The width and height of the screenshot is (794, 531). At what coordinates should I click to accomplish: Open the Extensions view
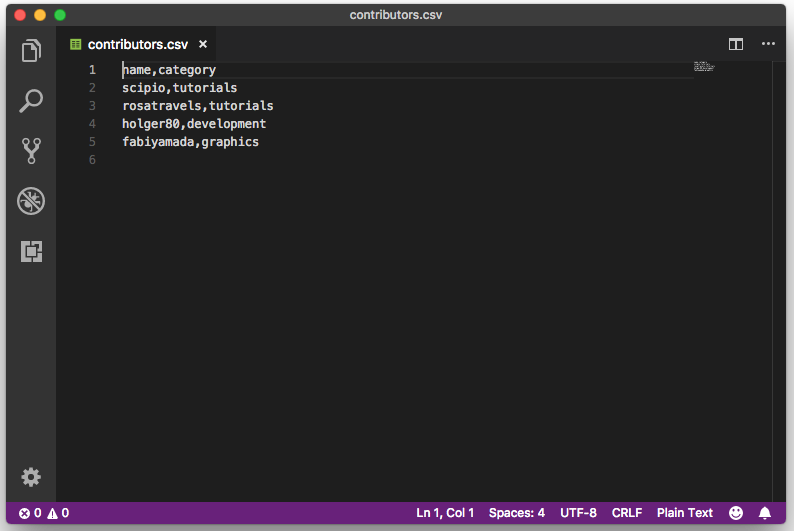(x=31, y=251)
